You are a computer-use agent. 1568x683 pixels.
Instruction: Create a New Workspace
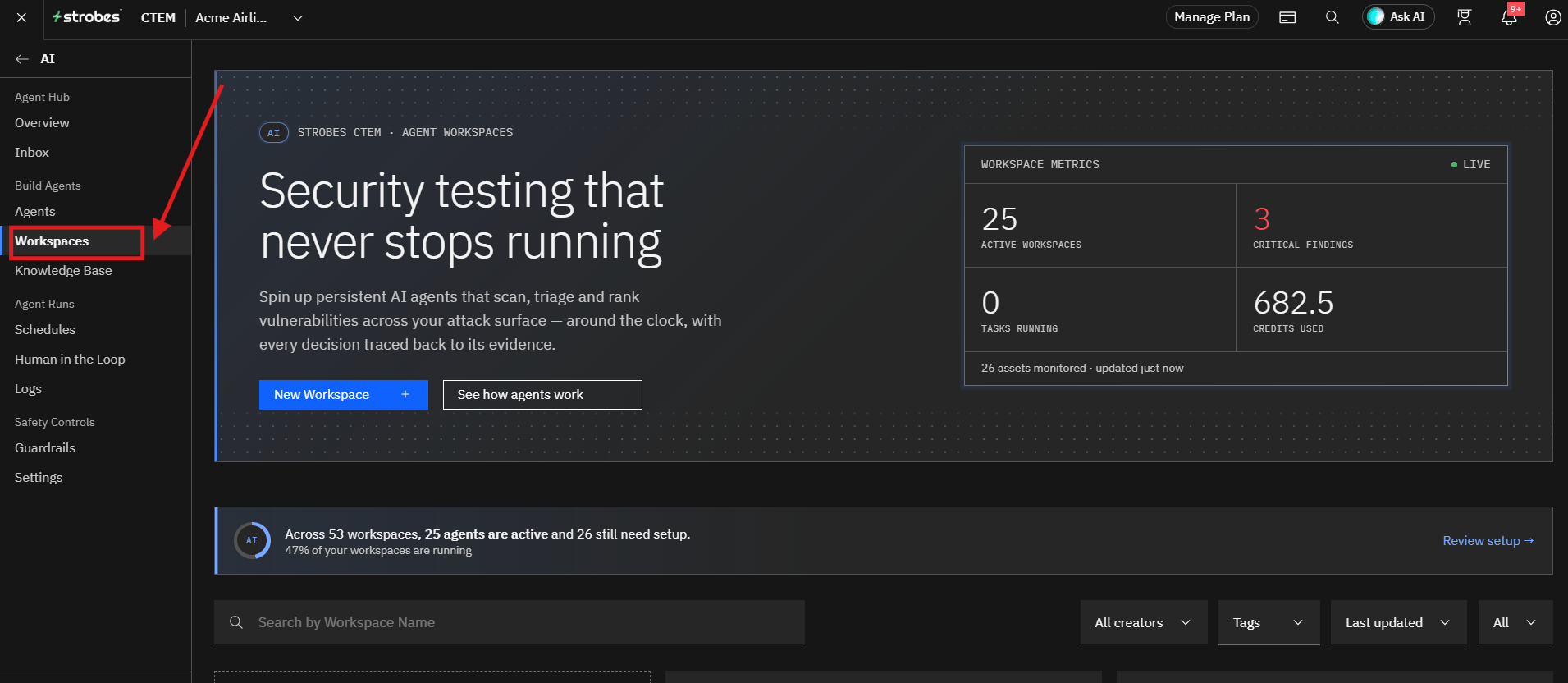344,395
